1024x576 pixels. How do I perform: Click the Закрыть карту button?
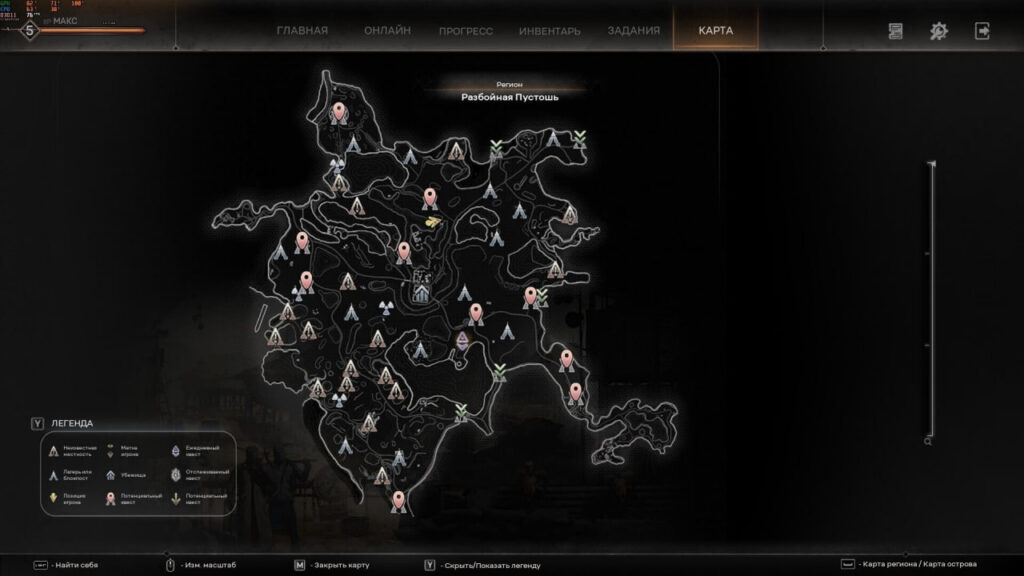pos(332,566)
